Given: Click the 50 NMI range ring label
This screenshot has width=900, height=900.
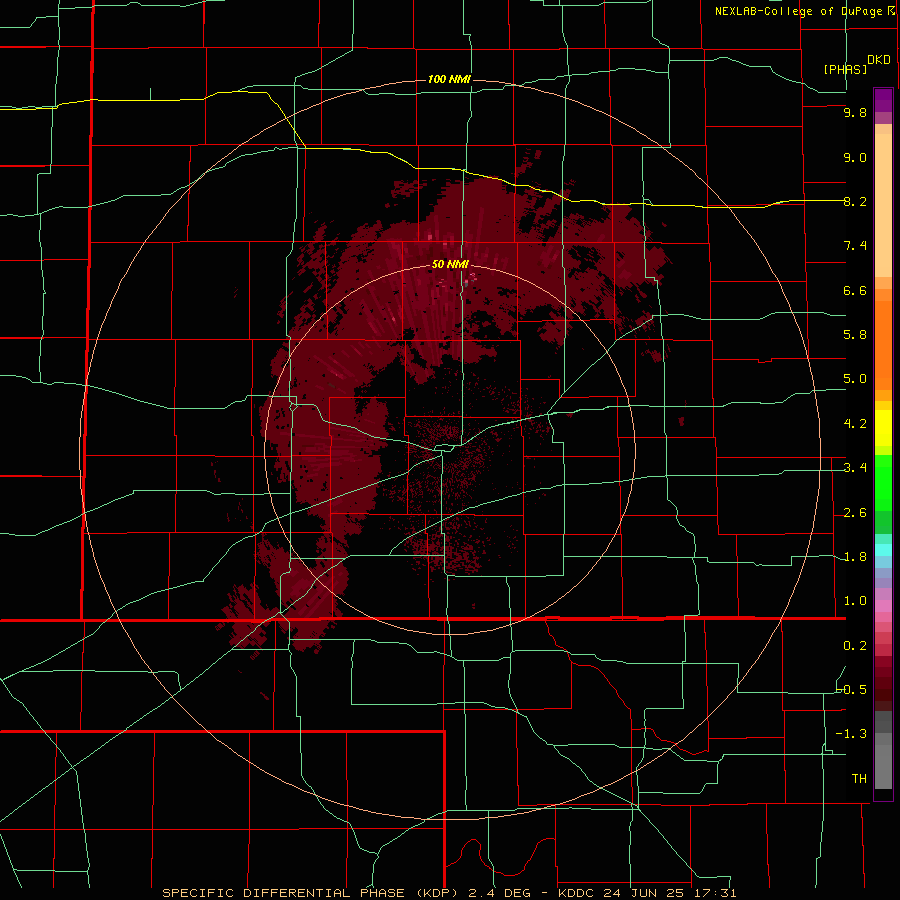Looking at the screenshot, I should pyautogui.click(x=450, y=265).
